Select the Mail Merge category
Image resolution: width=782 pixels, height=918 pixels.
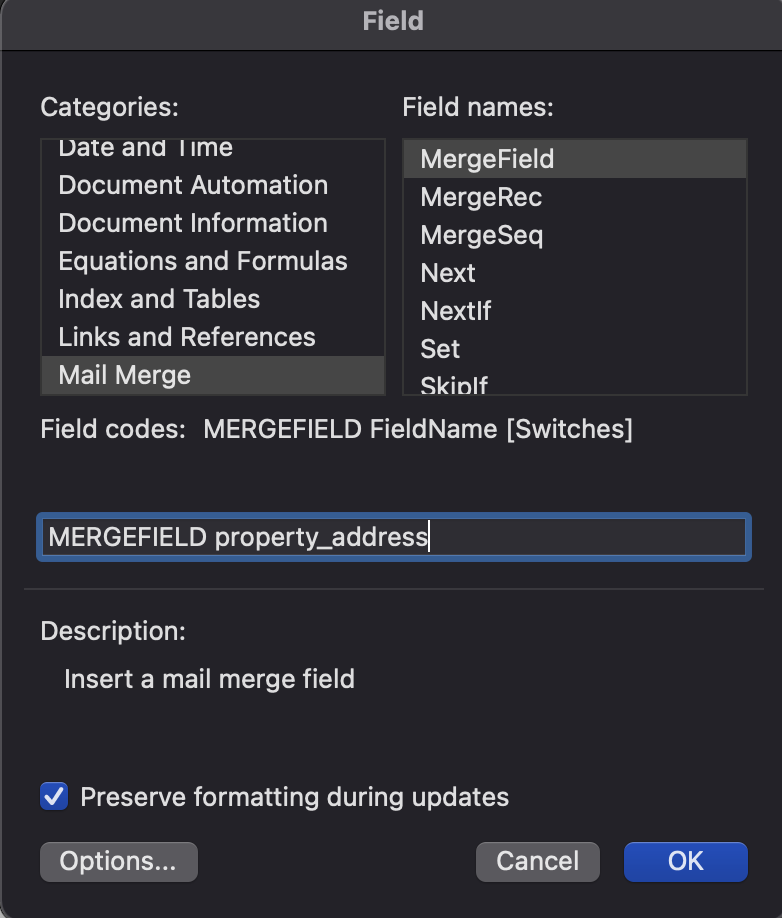(x=213, y=375)
